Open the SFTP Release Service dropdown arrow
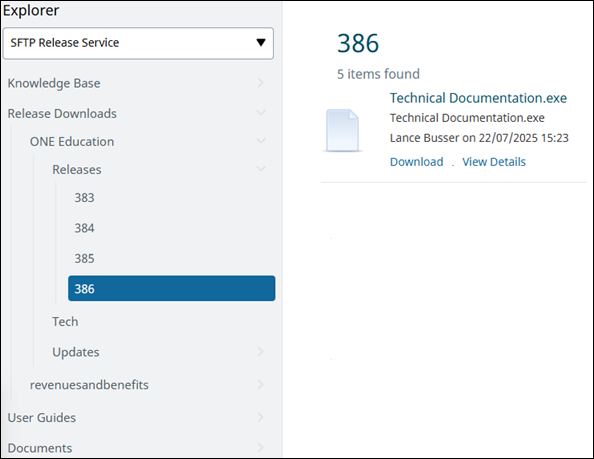Screen dimensions: 594x459 pos(261,42)
